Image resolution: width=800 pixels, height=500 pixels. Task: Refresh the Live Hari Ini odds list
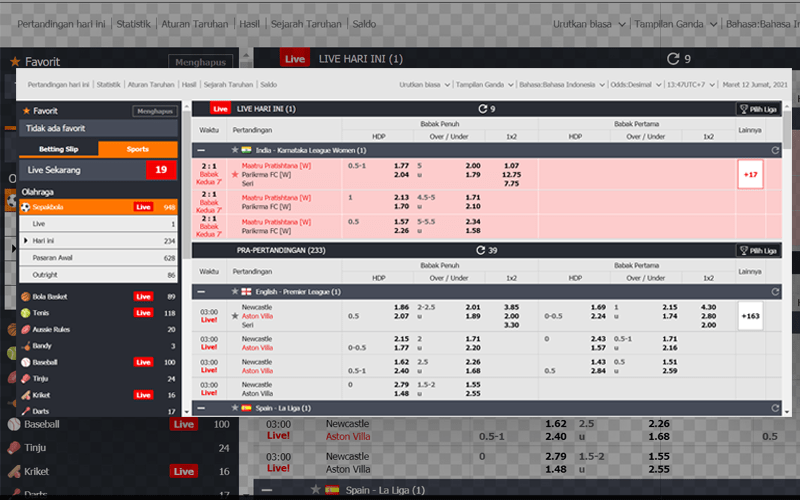point(483,109)
